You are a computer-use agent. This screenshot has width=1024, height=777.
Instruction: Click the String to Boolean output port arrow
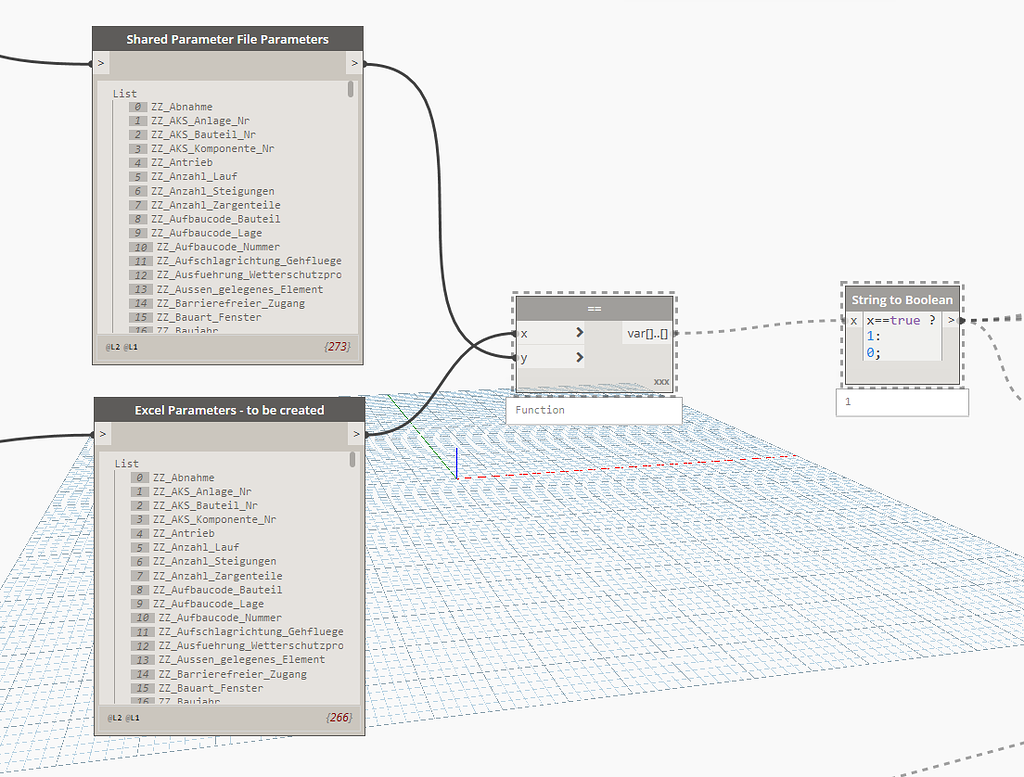coord(952,321)
